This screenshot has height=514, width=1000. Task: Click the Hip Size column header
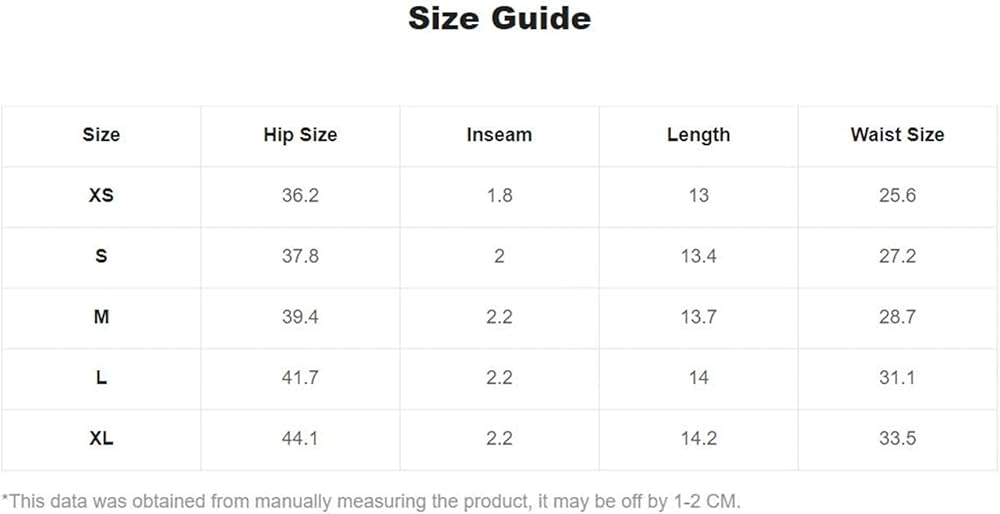click(300, 135)
